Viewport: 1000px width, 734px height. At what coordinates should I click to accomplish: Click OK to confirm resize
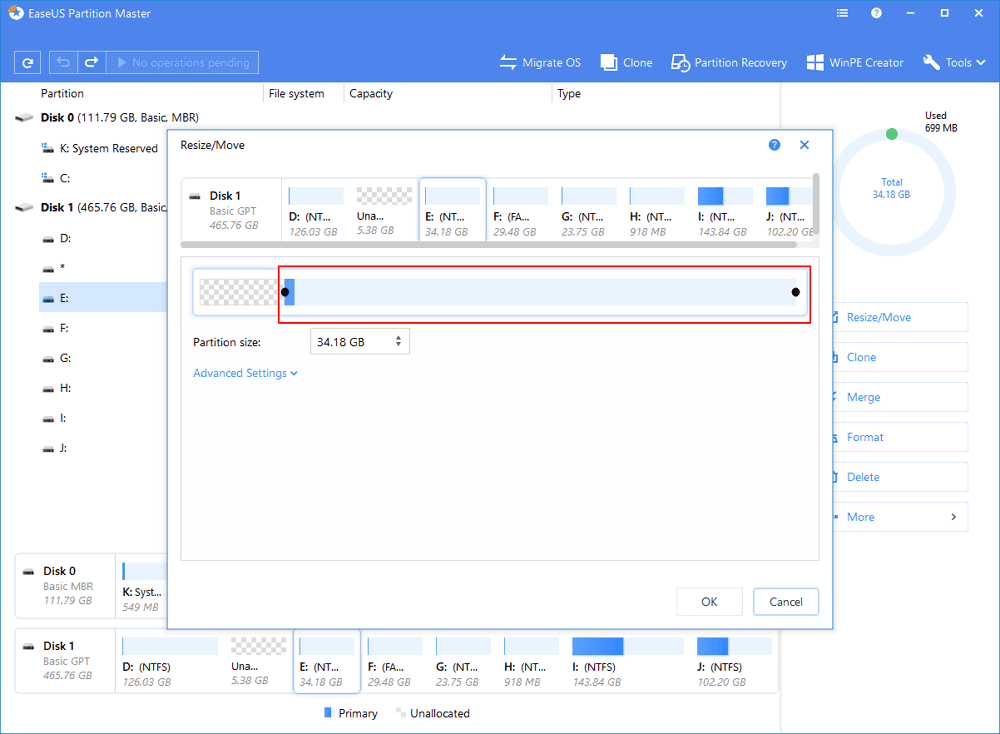pyautogui.click(x=709, y=602)
